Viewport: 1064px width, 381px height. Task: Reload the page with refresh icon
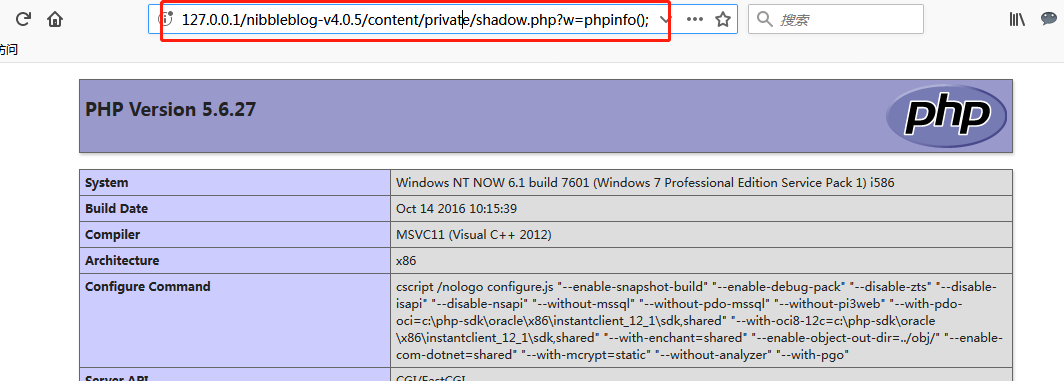24,19
